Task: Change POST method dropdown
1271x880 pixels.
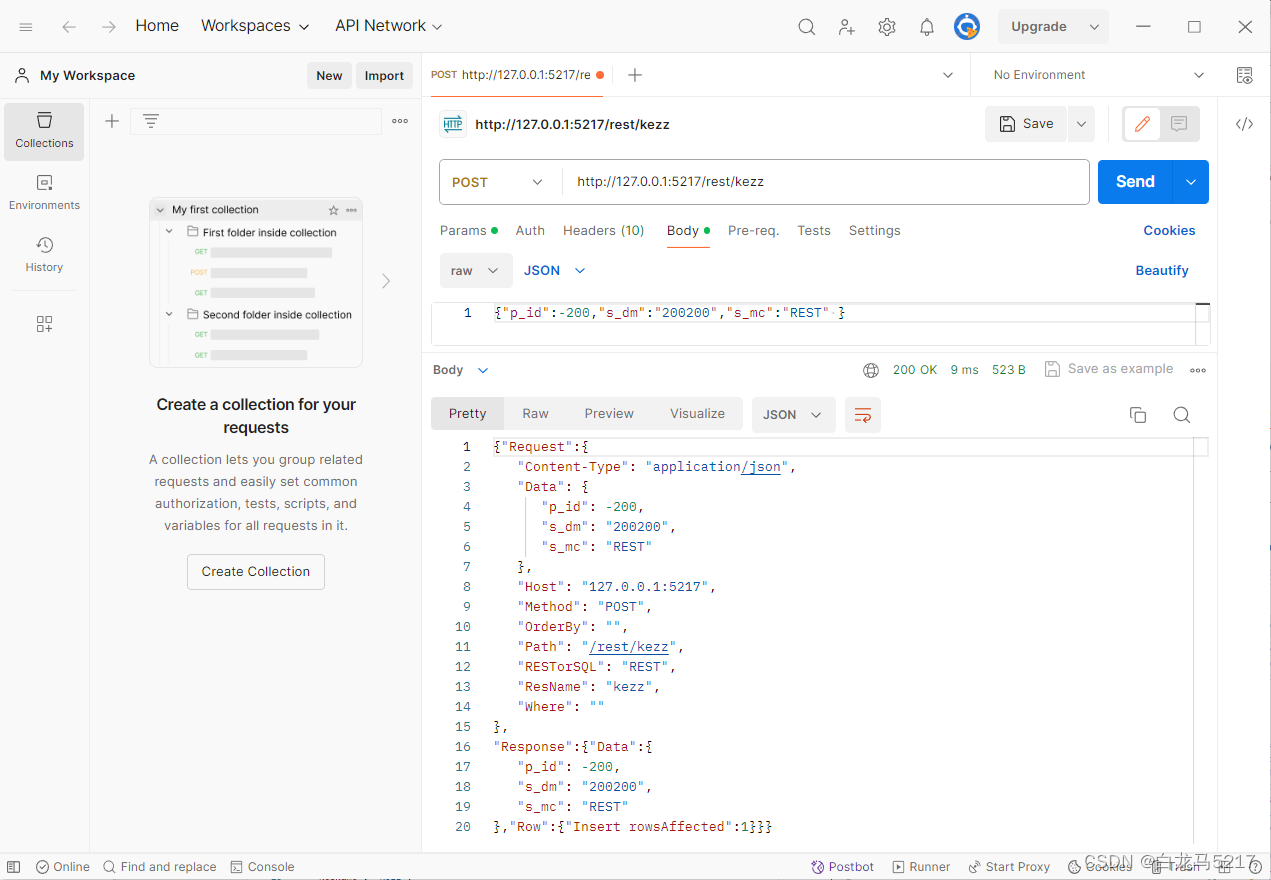Action: [497, 182]
